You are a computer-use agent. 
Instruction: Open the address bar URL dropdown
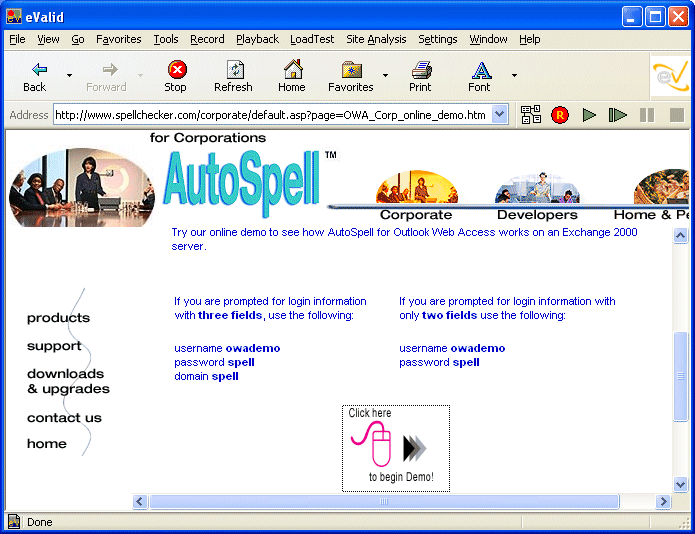[500, 114]
